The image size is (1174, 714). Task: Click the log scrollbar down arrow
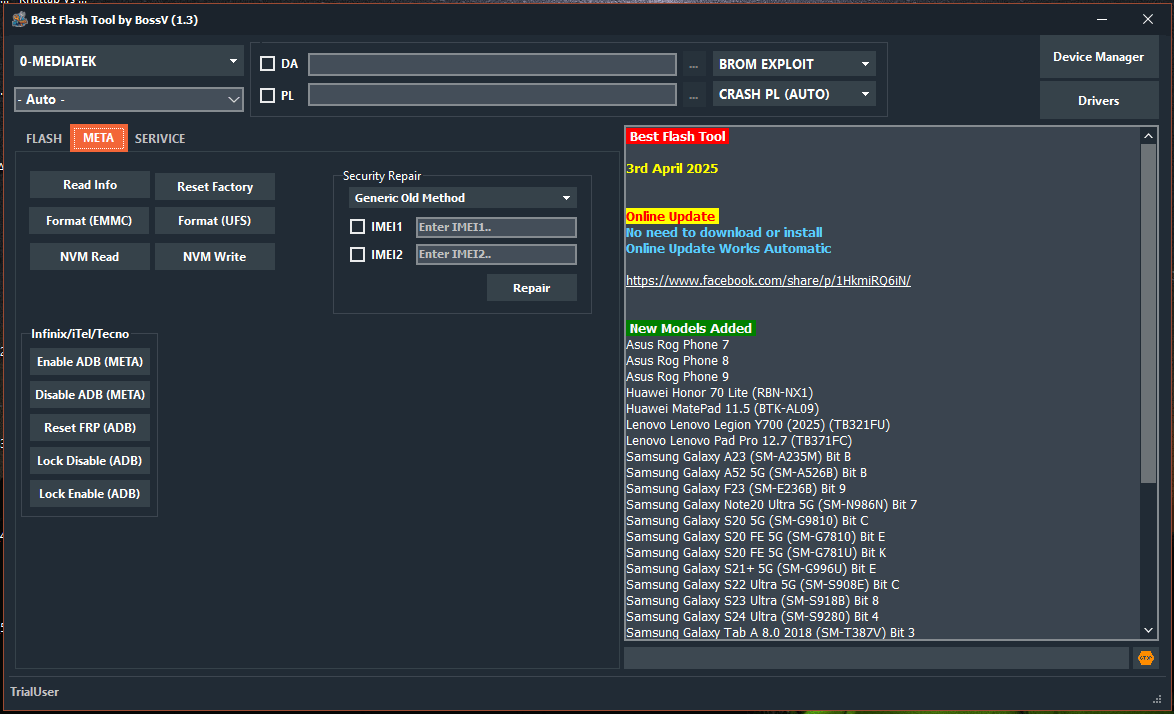tap(1149, 631)
